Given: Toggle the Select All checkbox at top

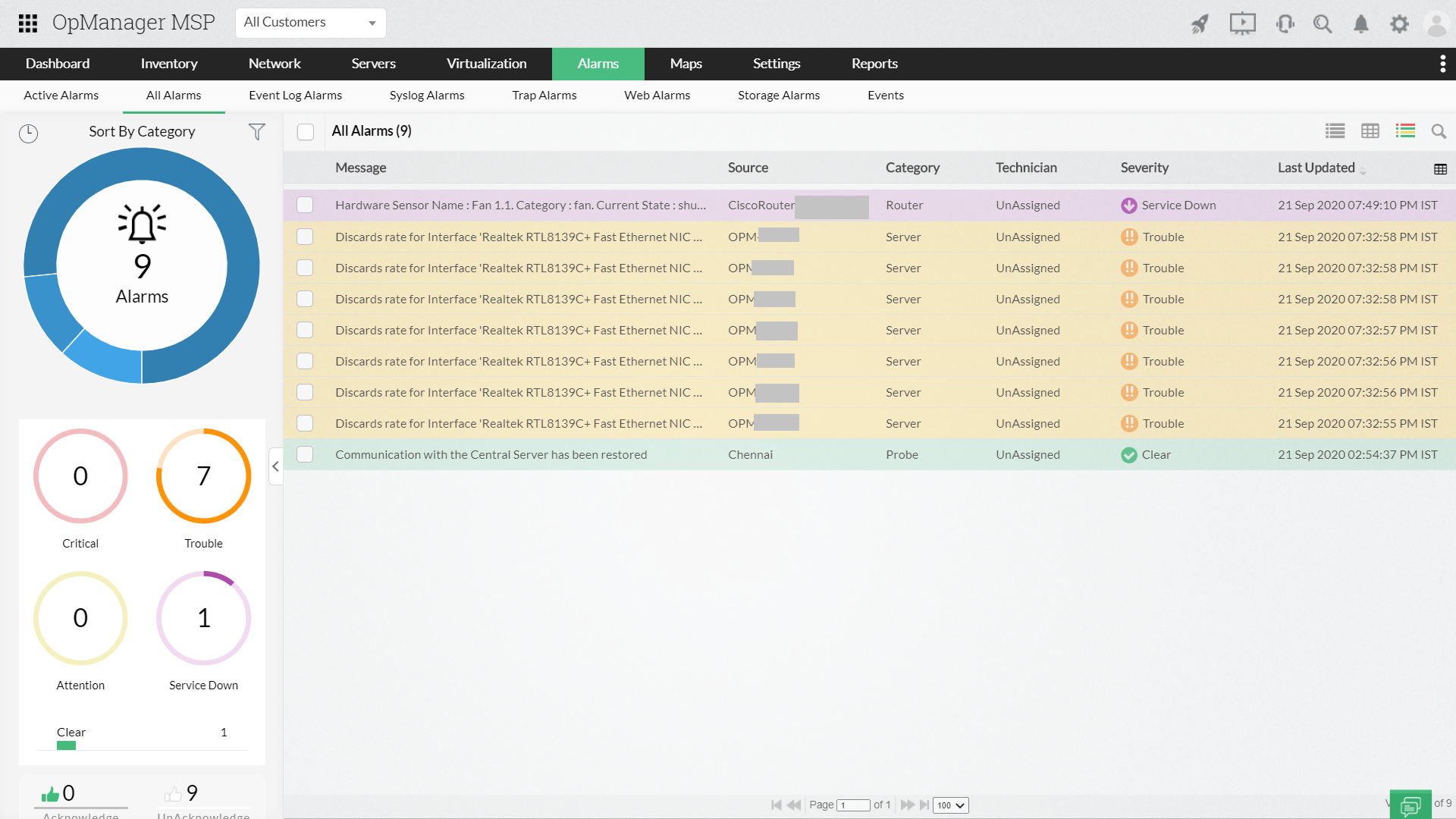Looking at the screenshot, I should [306, 131].
